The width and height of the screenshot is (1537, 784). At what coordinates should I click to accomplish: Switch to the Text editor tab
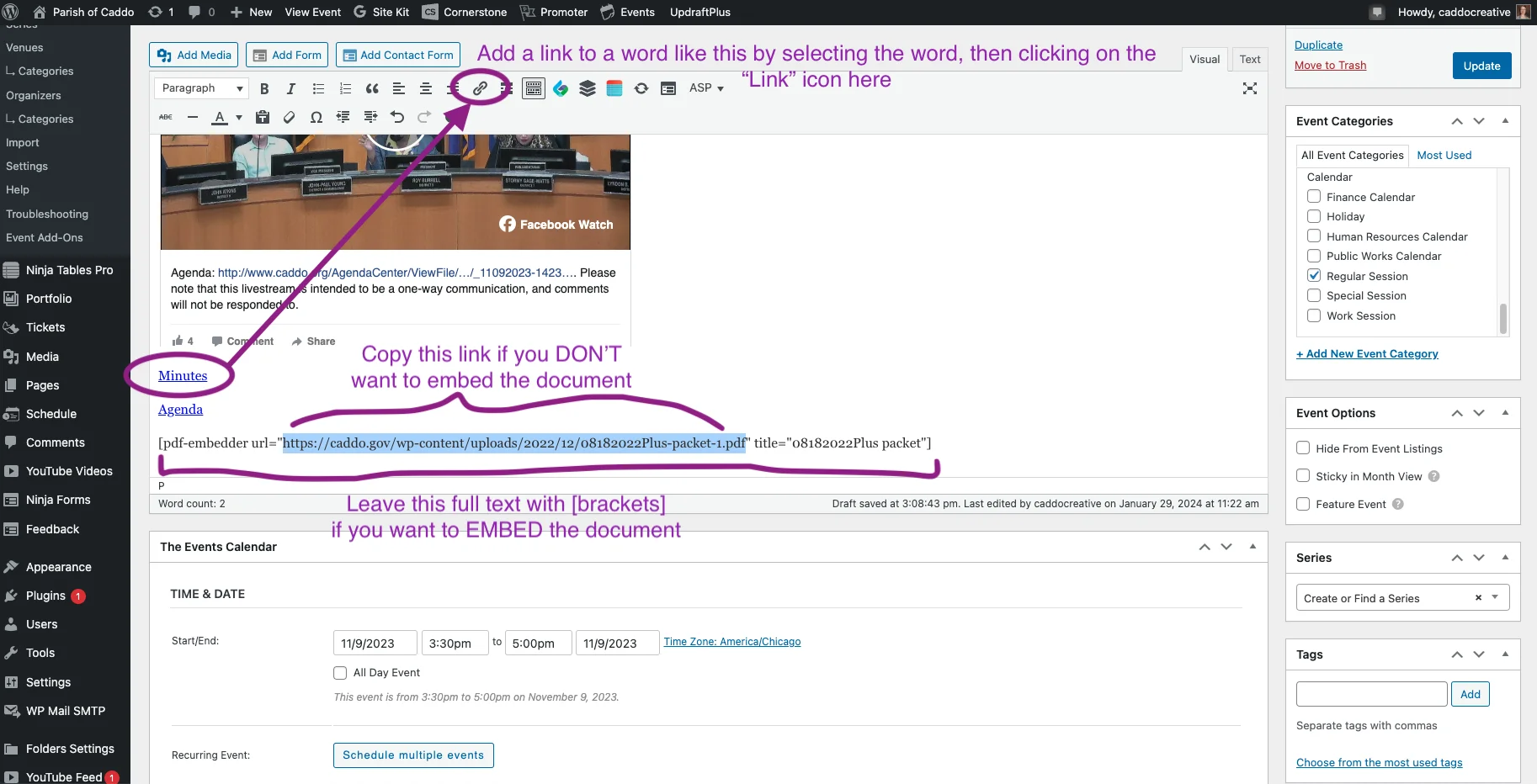[1249, 59]
